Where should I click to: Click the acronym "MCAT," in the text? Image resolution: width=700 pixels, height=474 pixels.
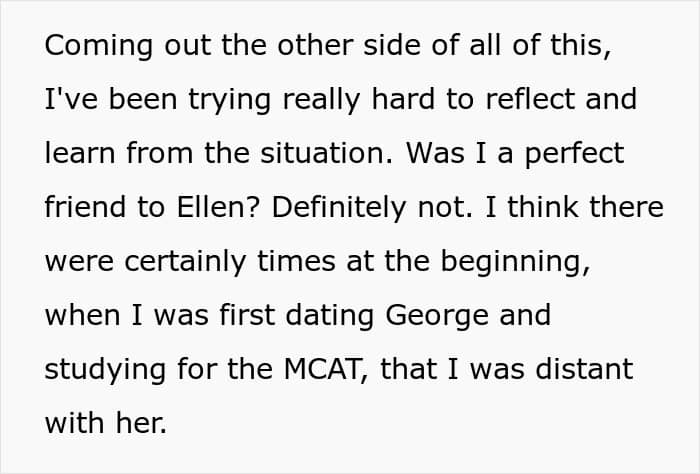click(x=327, y=370)
